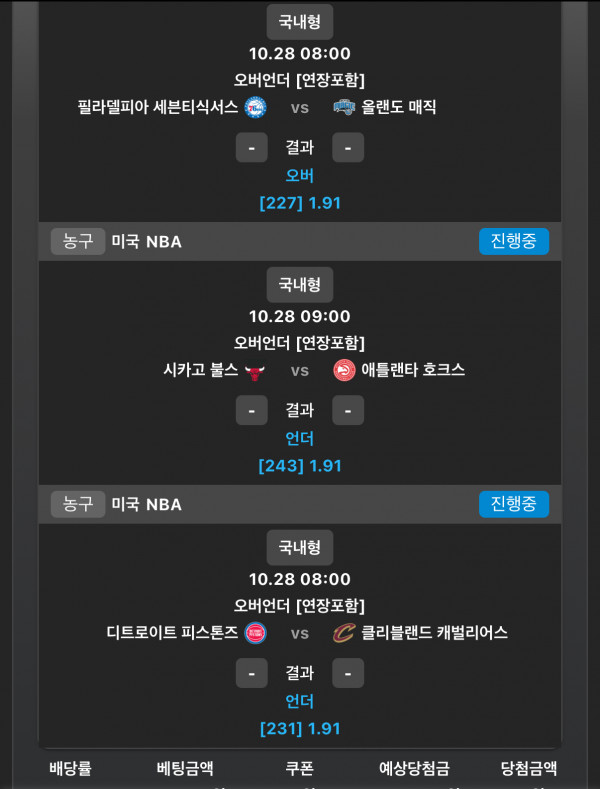Select the 농구 tag above Bulls match

pyautogui.click(x=78, y=241)
